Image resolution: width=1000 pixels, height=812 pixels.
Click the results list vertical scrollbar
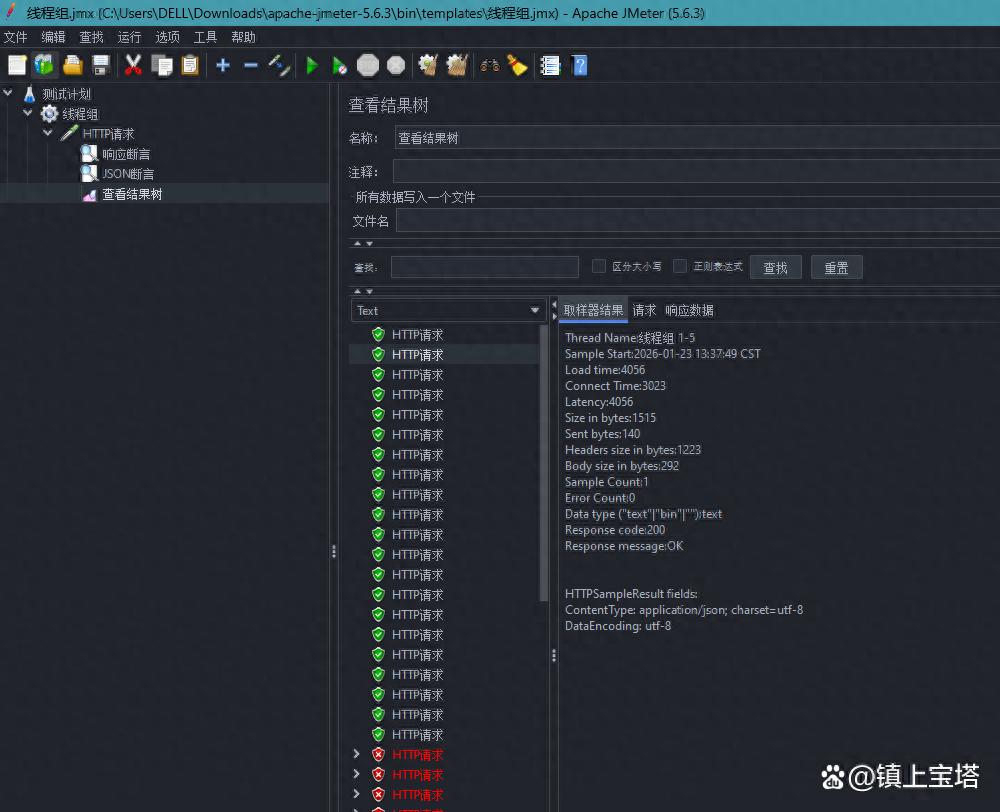pos(543,463)
